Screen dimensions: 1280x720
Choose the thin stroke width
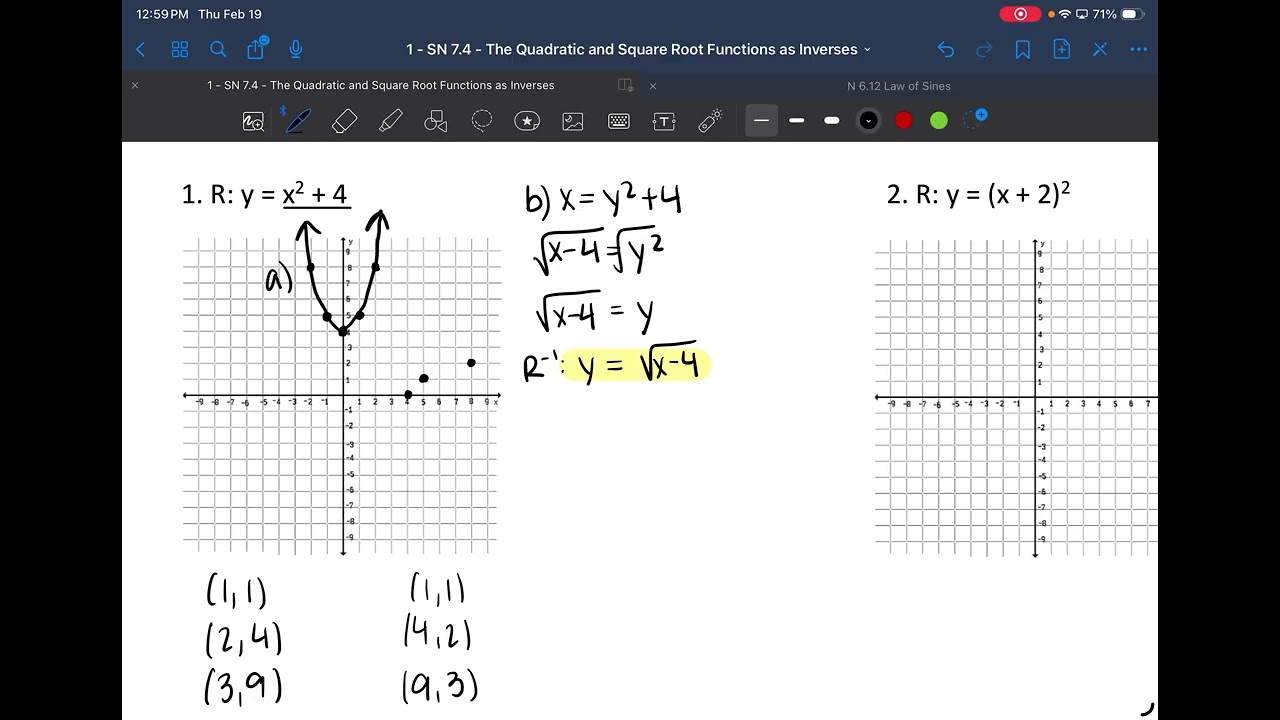point(761,120)
